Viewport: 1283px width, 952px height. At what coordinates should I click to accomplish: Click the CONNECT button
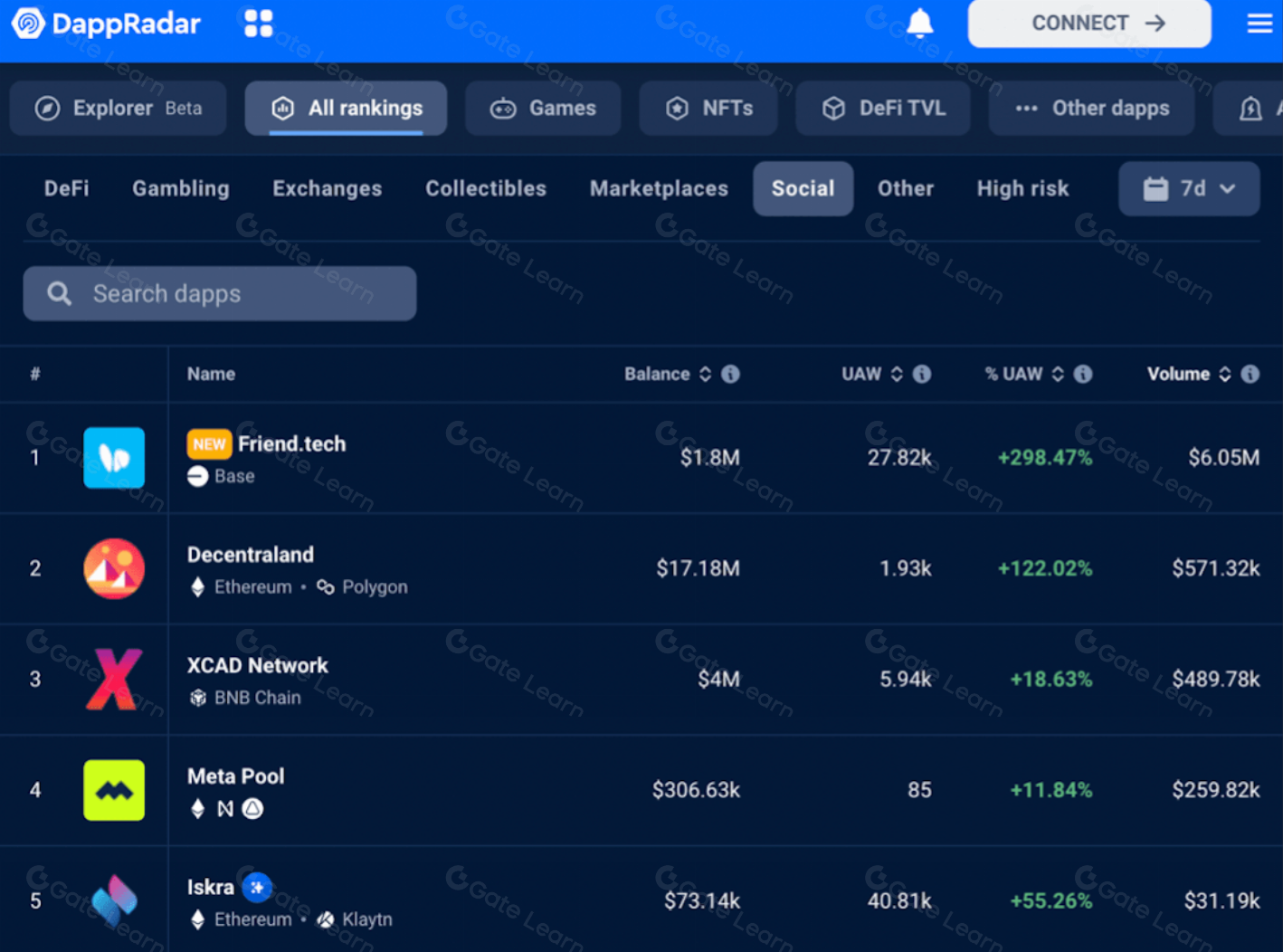click(x=1088, y=24)
